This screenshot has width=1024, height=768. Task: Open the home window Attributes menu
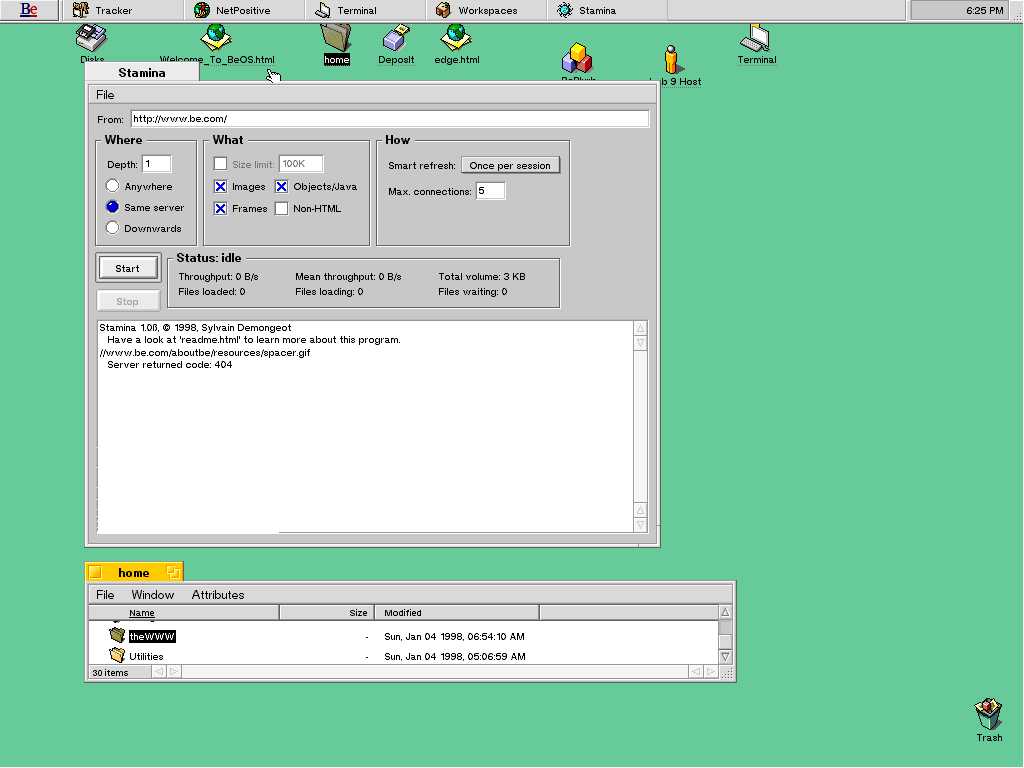tap(217, 595)
